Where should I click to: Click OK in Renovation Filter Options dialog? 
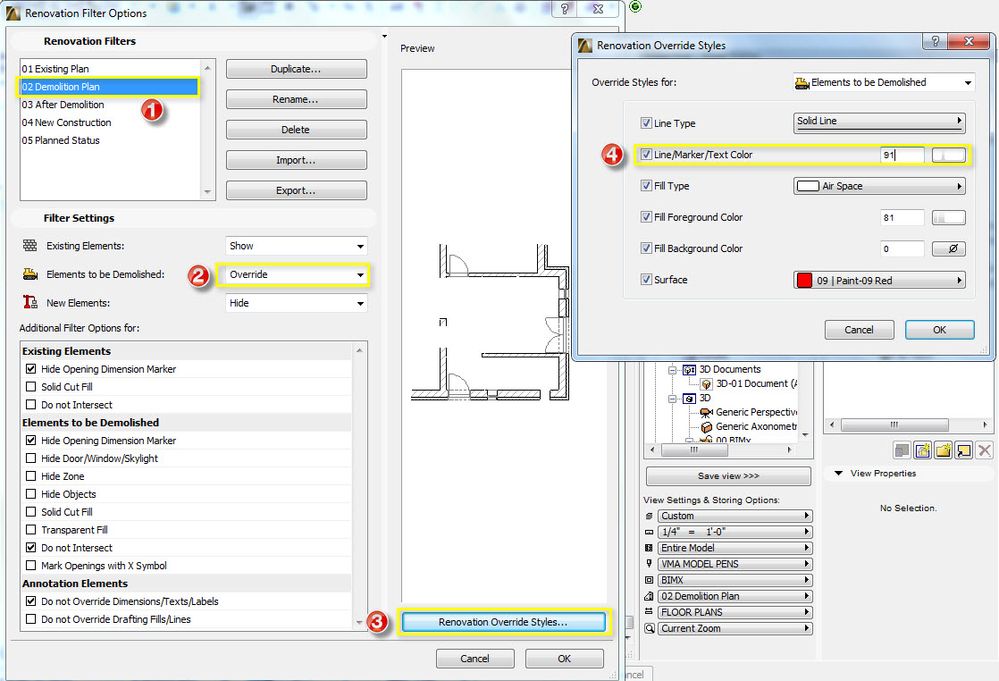click(x=564, y=659)
